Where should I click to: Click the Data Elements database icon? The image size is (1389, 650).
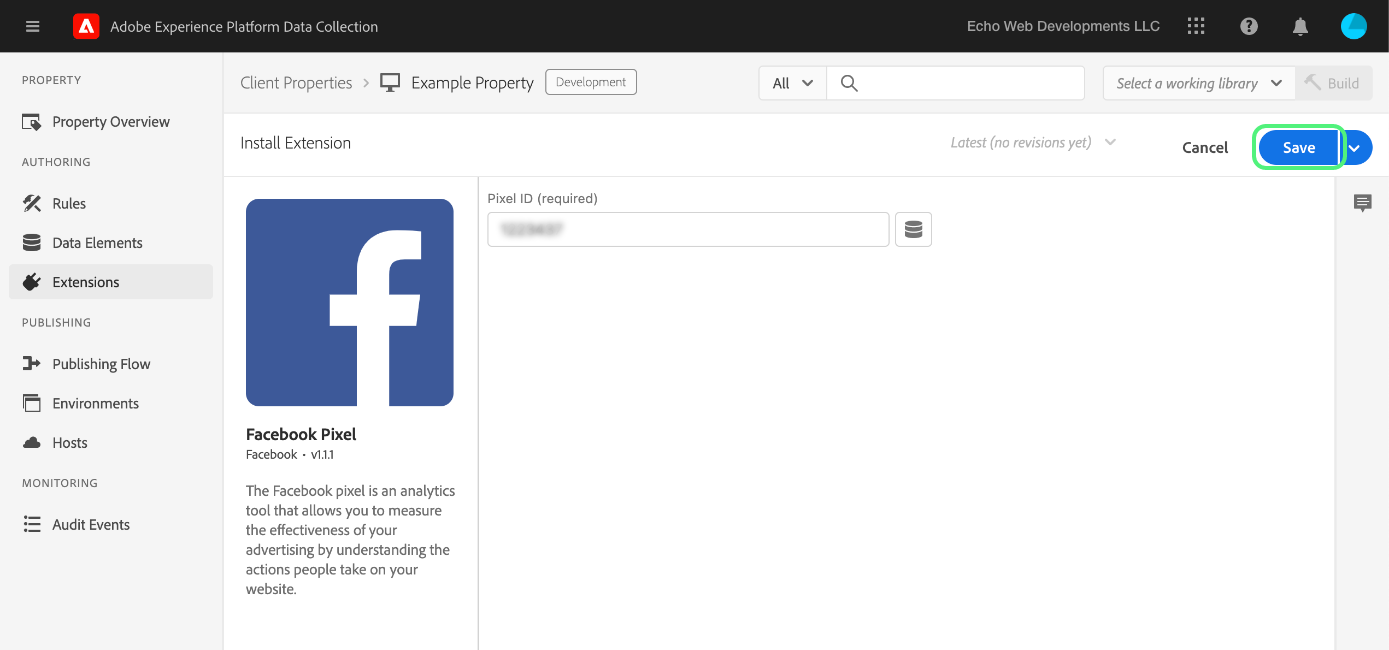(x=32, y=243)
